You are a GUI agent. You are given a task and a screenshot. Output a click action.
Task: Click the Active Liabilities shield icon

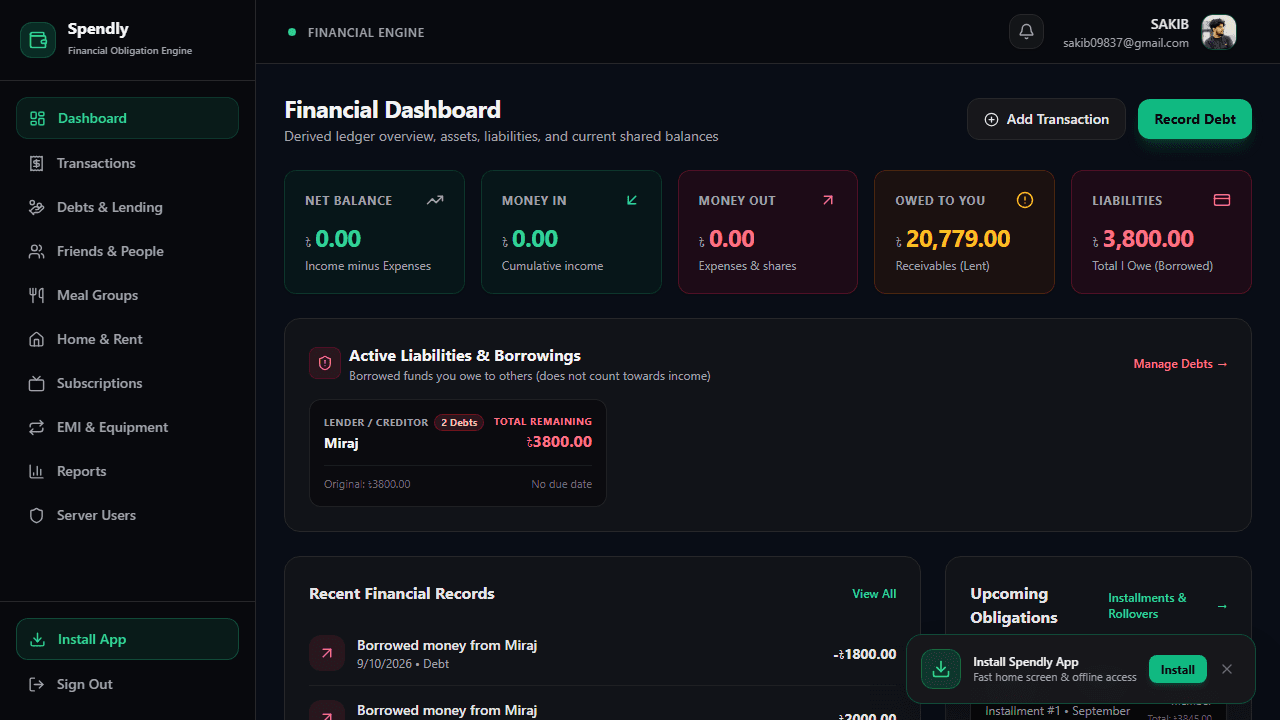point(325,364)
